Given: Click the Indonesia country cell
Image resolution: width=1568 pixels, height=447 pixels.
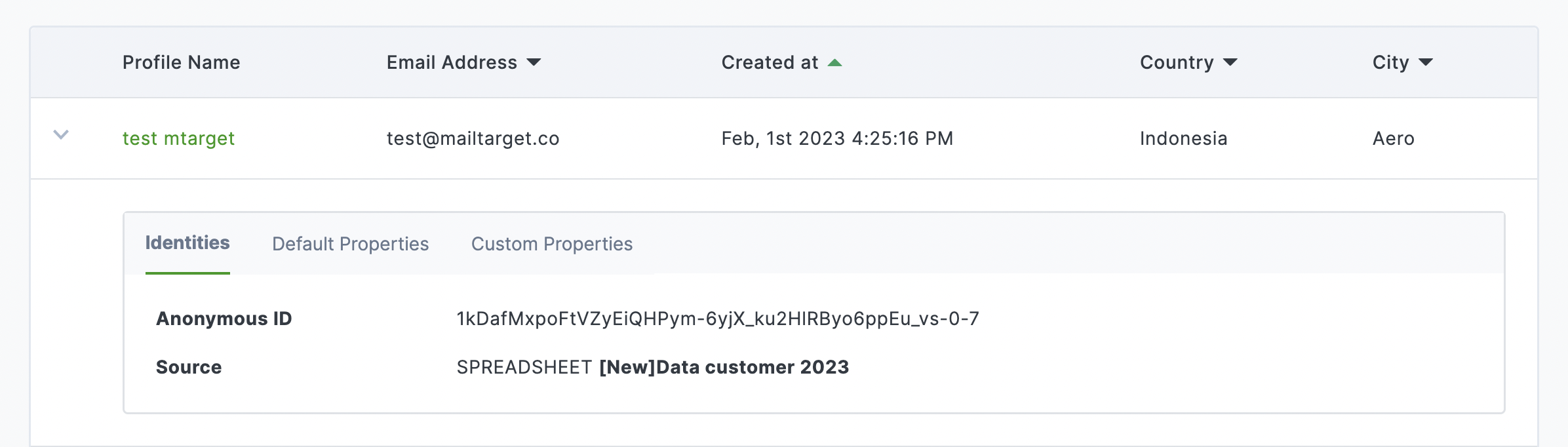Looking at the screenshot, I should (x=1183, y=138).
